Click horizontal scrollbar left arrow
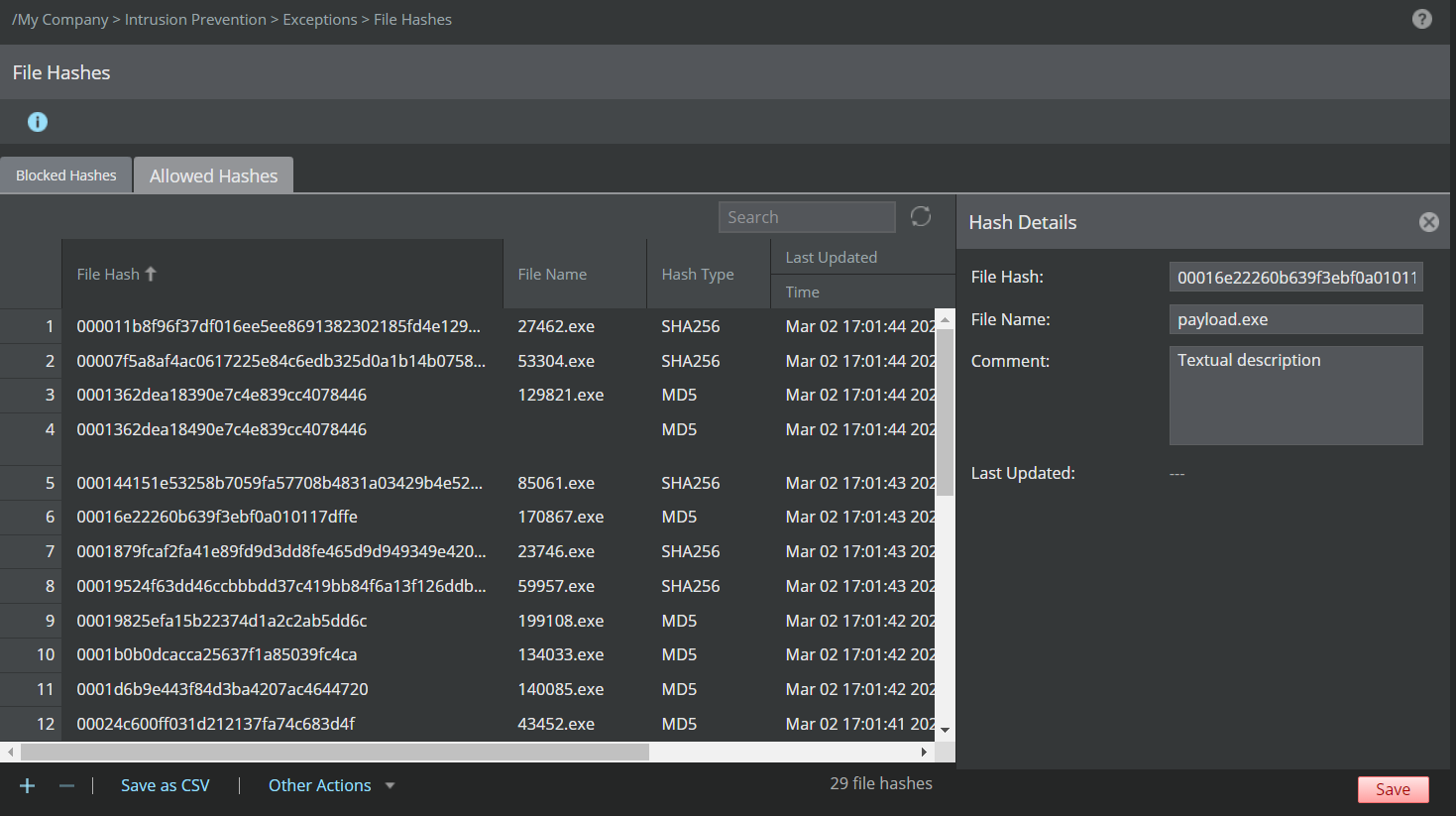The height and width of the screenshot is (816, 1456). tap(10, 753)
